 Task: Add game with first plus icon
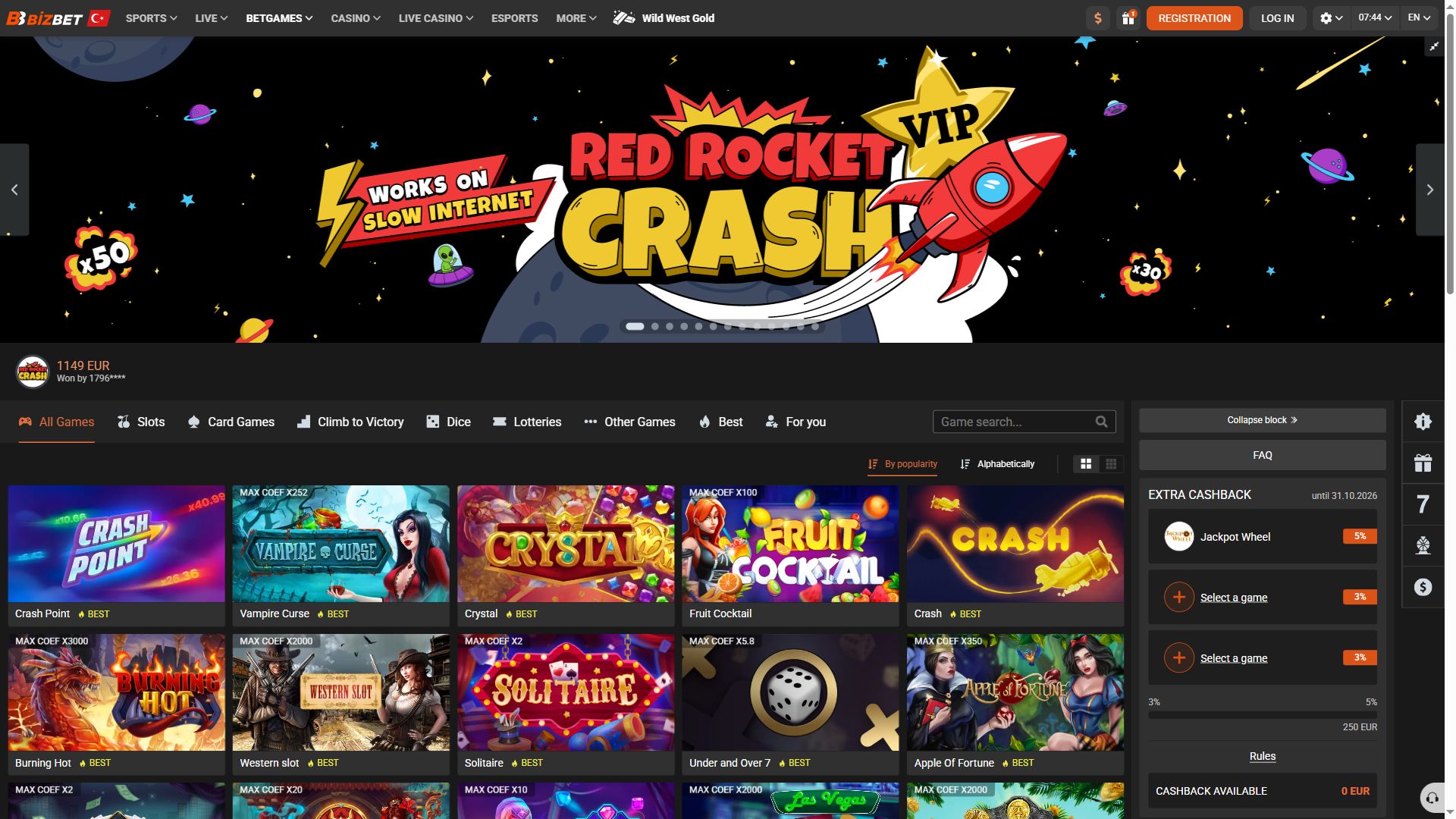(1178, 598)
